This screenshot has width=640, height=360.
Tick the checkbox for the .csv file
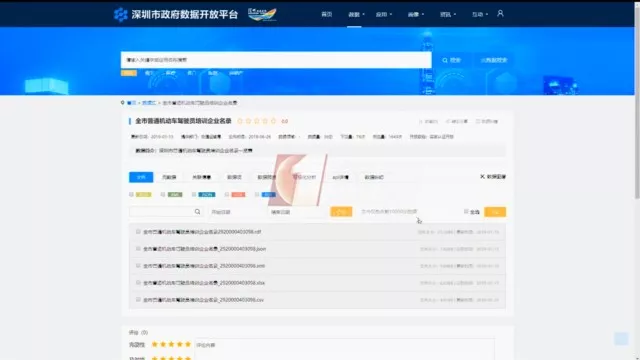tap(138, 300)
